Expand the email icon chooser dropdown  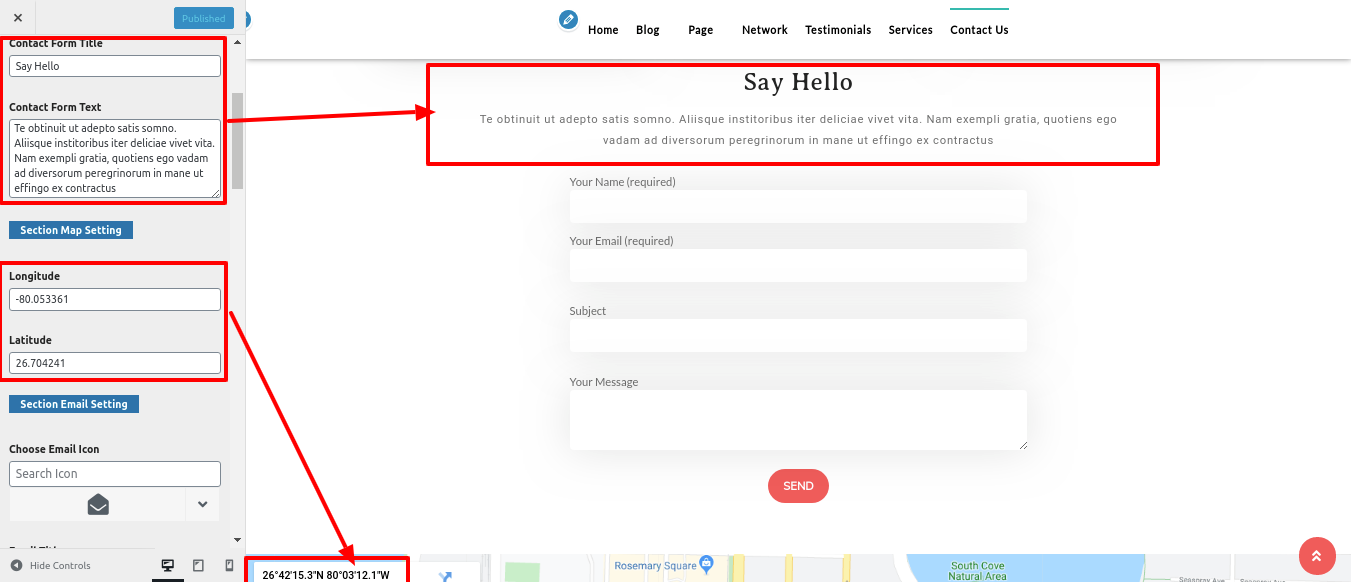(202, 504)
